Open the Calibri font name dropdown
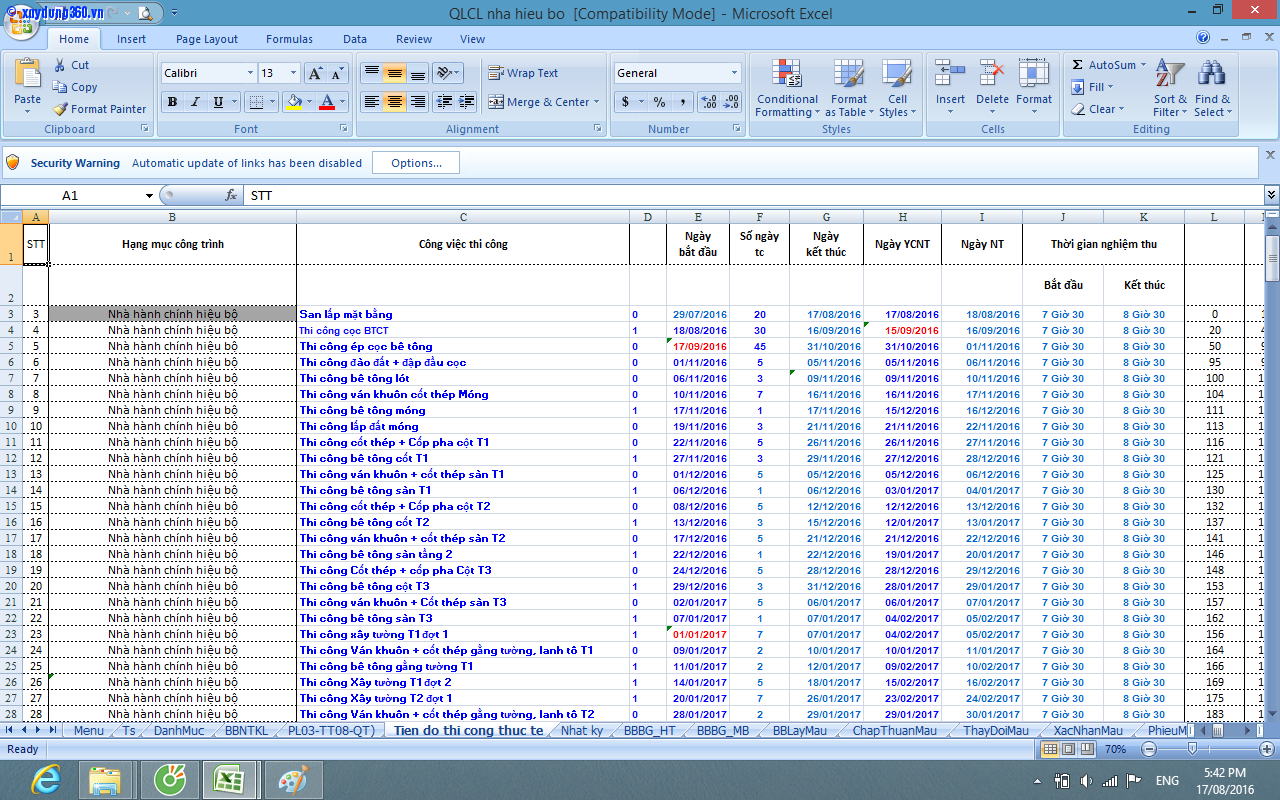The image size is (1280, 800). [250, 73]
